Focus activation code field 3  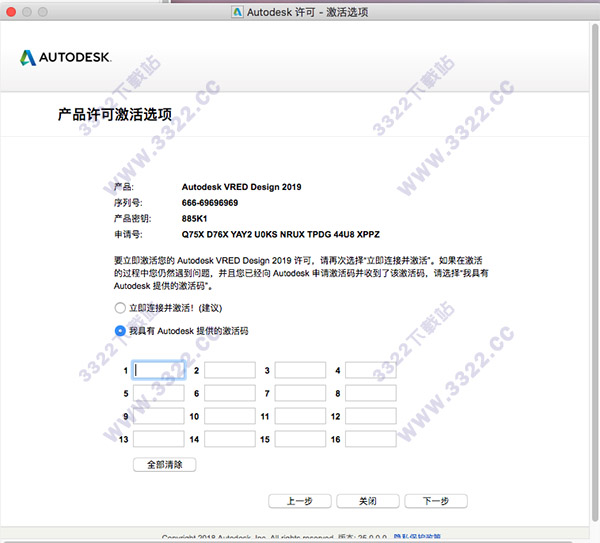pos(300,370)
